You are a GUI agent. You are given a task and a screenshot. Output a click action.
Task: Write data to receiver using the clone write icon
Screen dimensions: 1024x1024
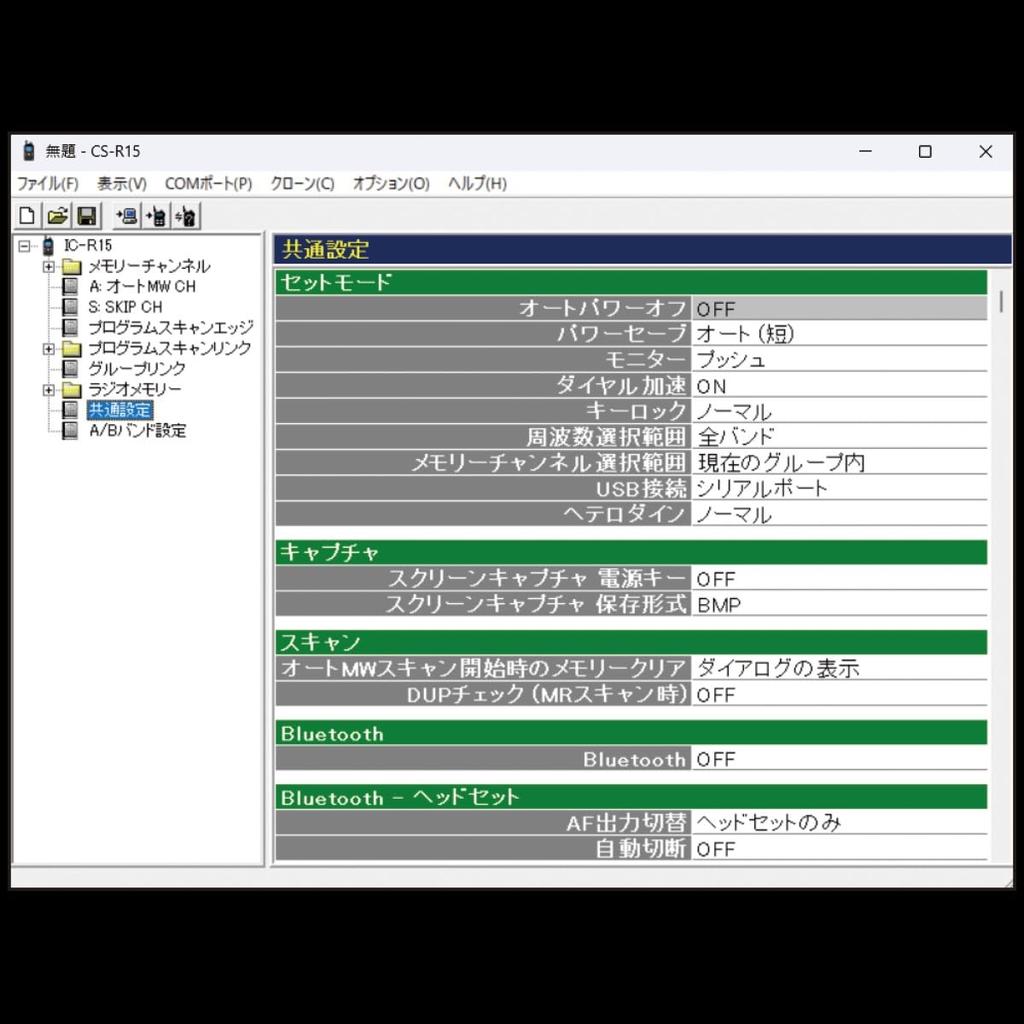(156, 215)
